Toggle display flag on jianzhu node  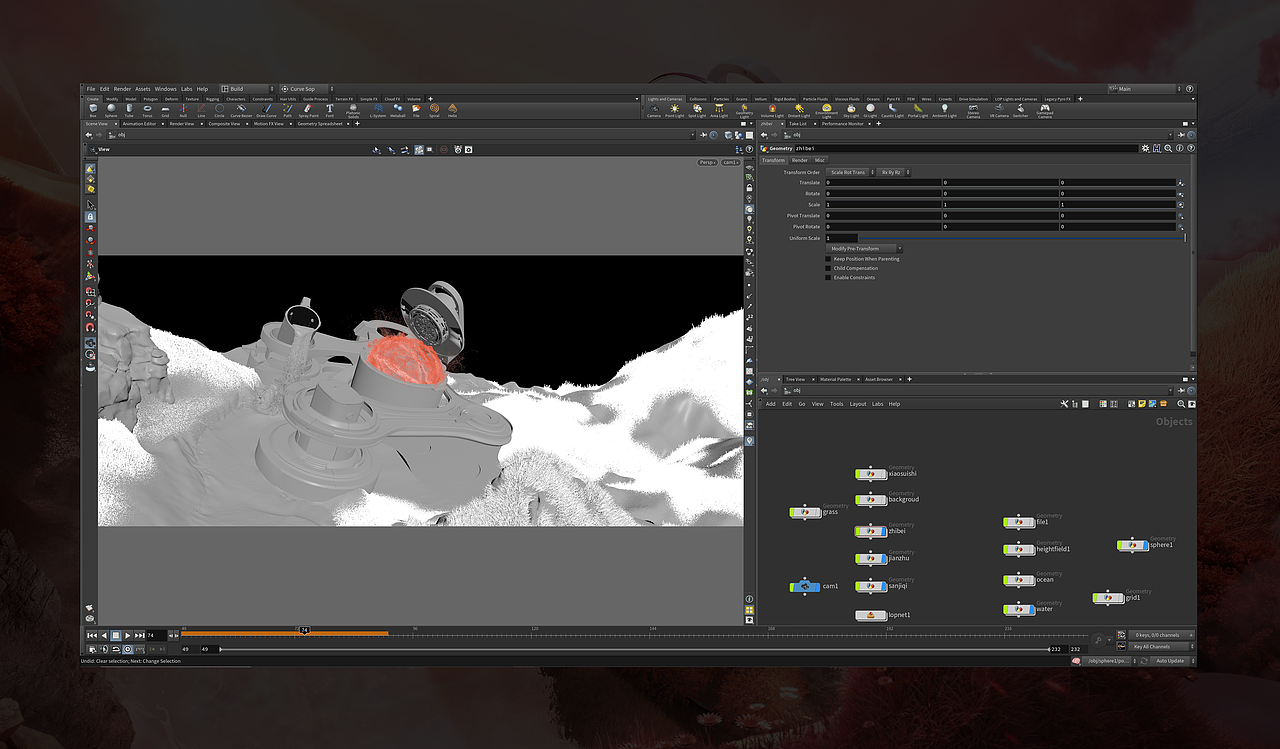pos(884,559)
